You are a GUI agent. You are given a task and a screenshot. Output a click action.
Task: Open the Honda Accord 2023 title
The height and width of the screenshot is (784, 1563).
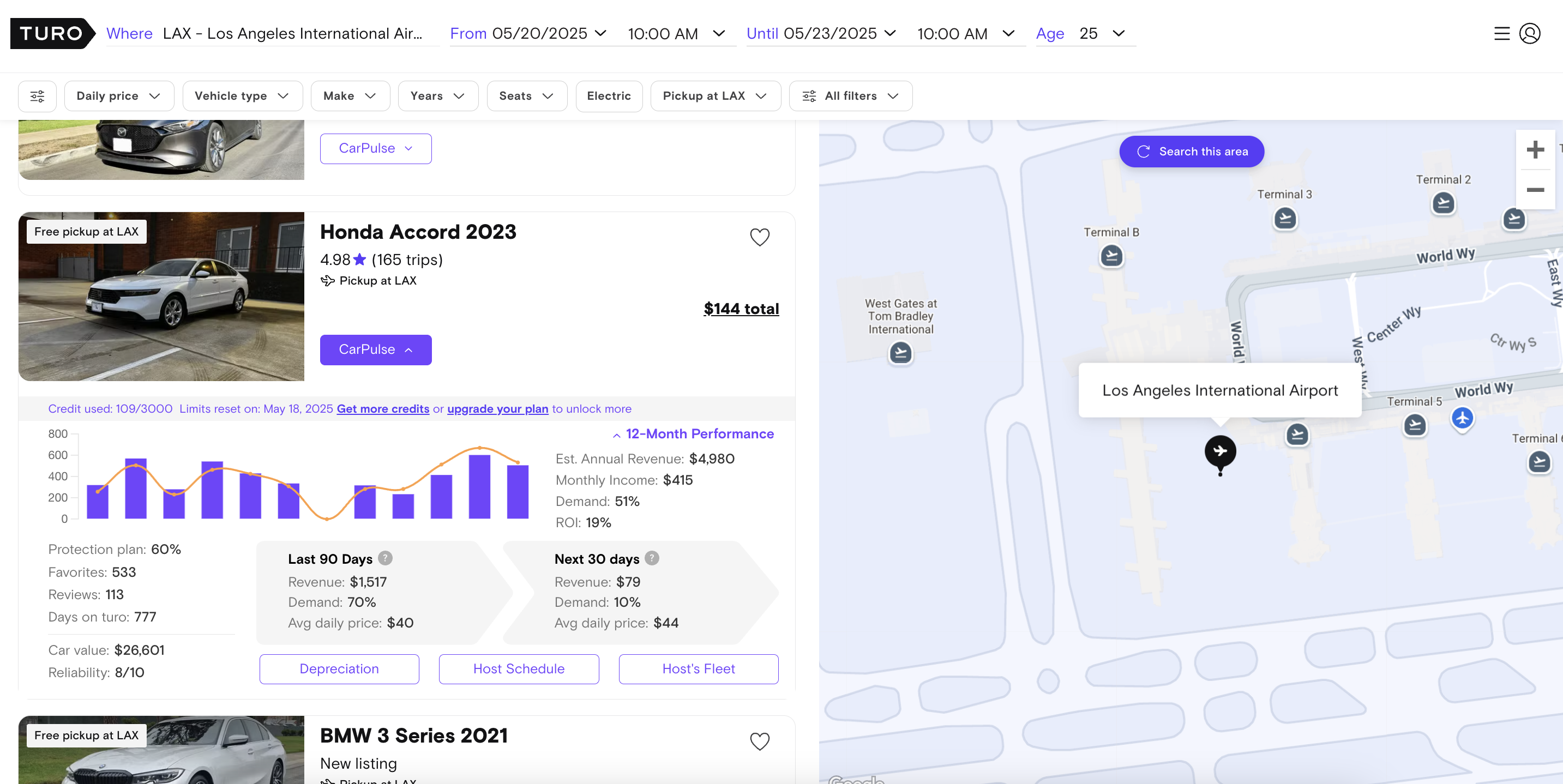pos(418,232)
